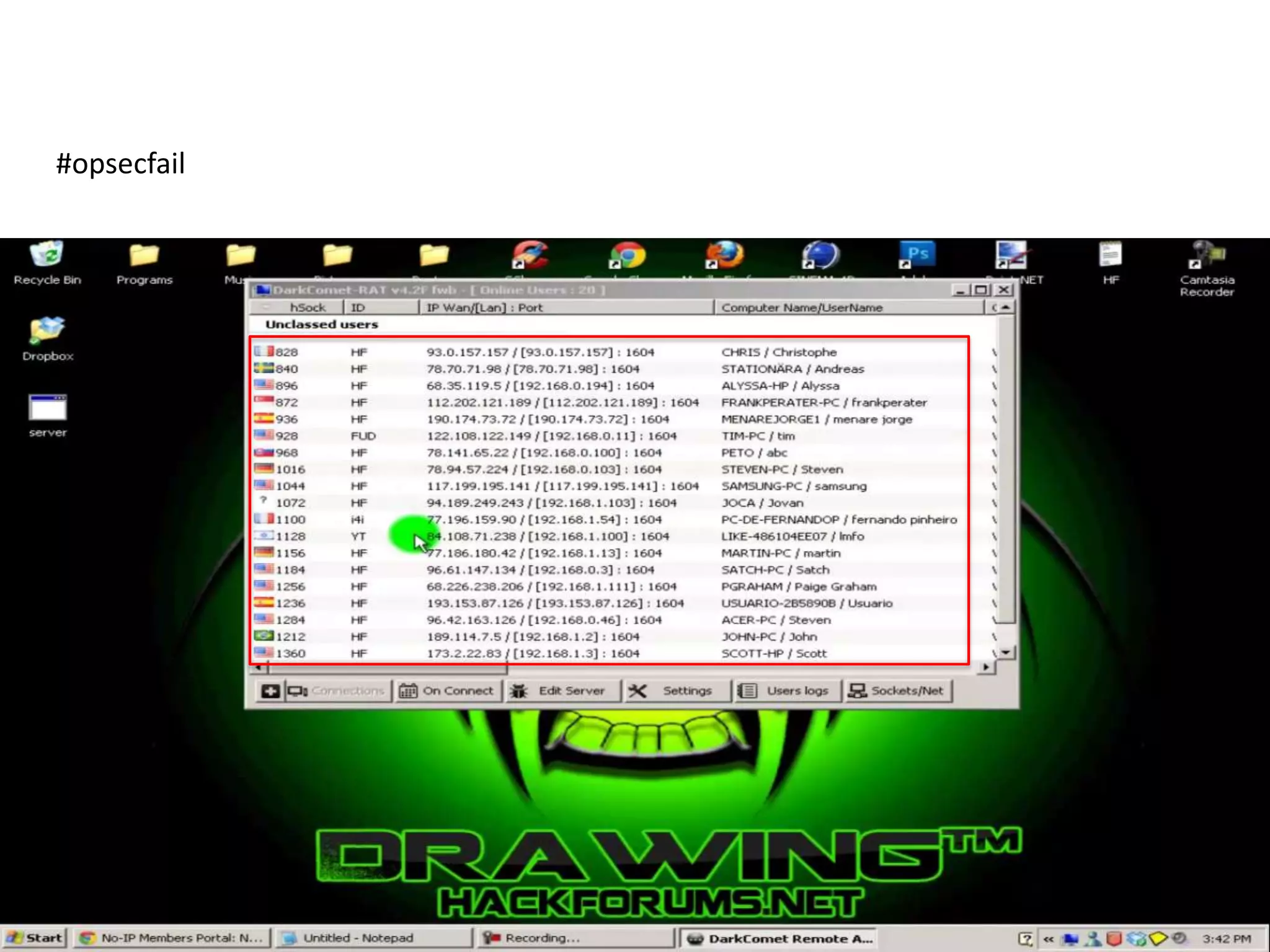The height and width of the screenshot is (952, 1270).
Task: Sort by Computer Name/UserName column header
Action: 850,307
